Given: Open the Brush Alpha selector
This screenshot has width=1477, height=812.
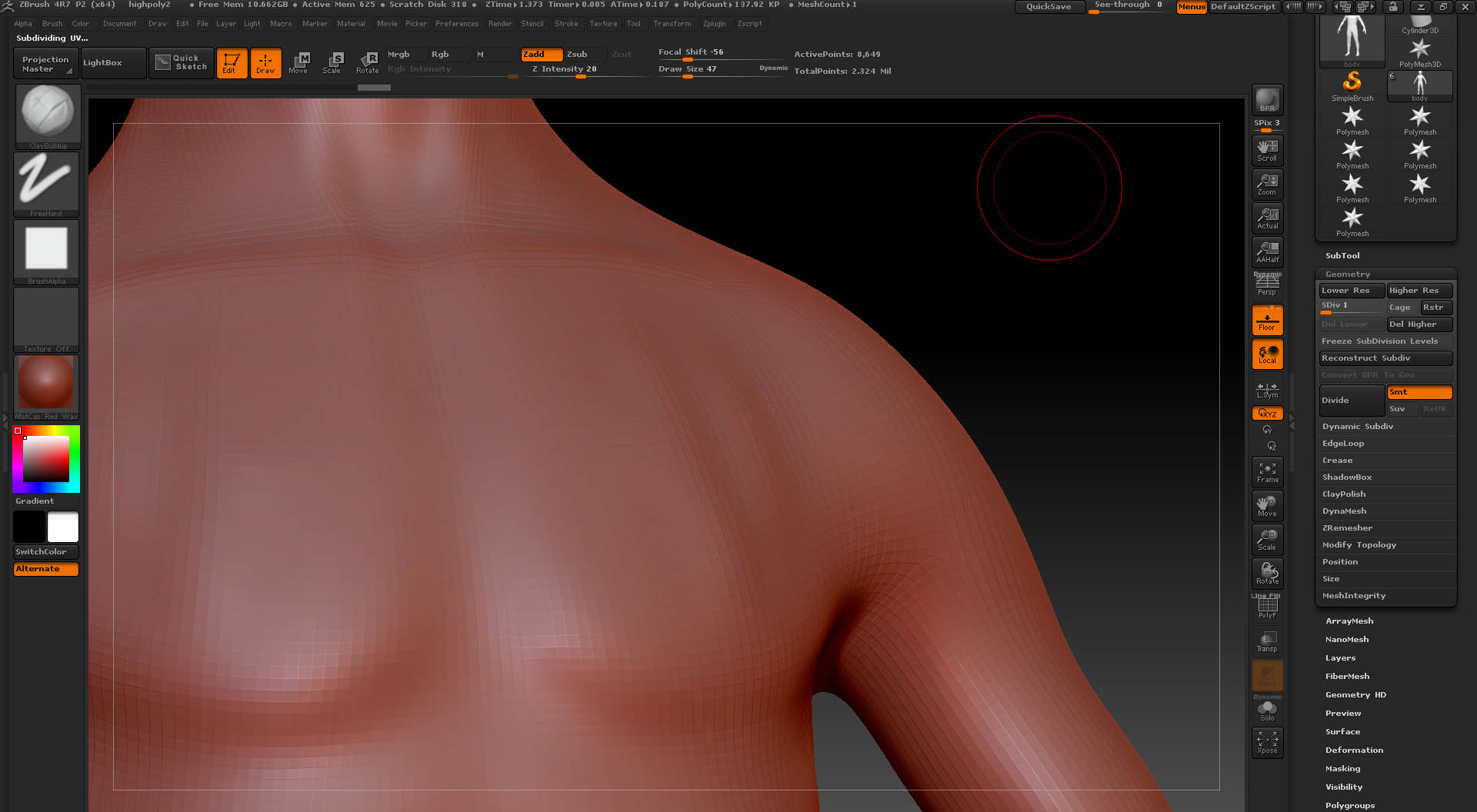Looking at the screenshot, I should point(46,252).
